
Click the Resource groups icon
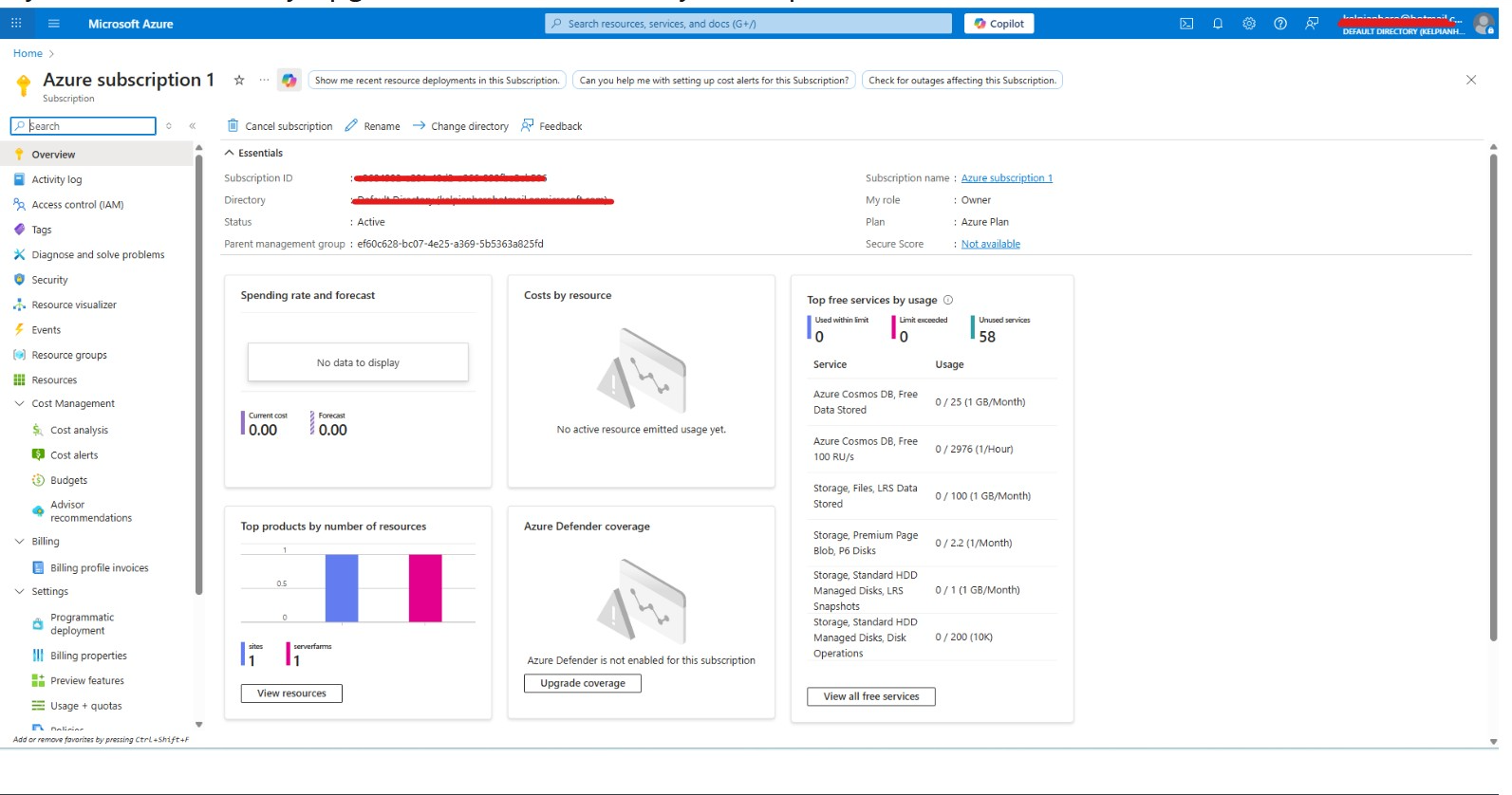(19, 355)
